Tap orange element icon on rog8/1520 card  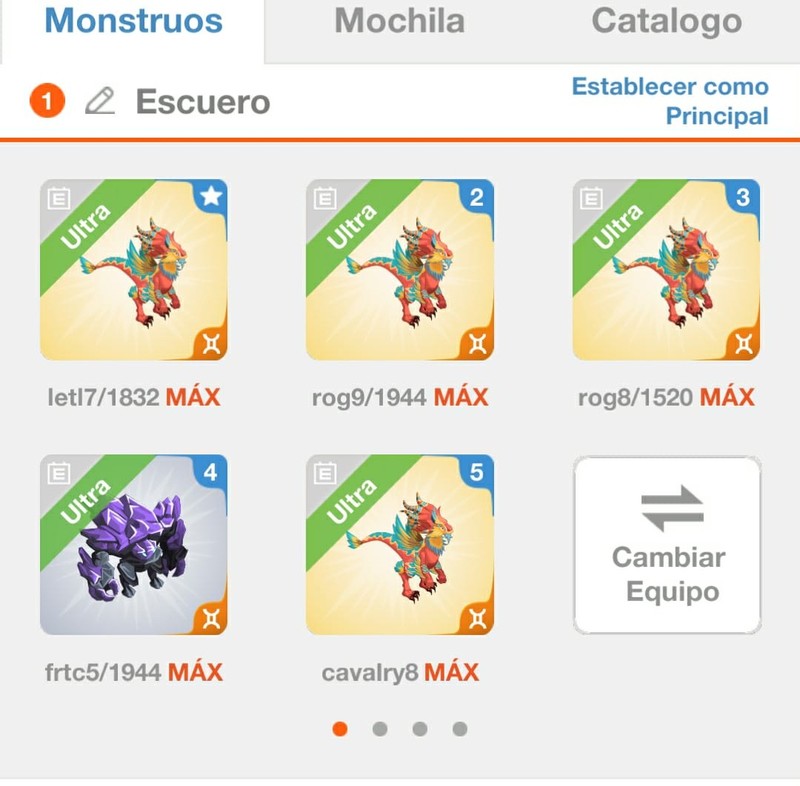pos(744,344)
